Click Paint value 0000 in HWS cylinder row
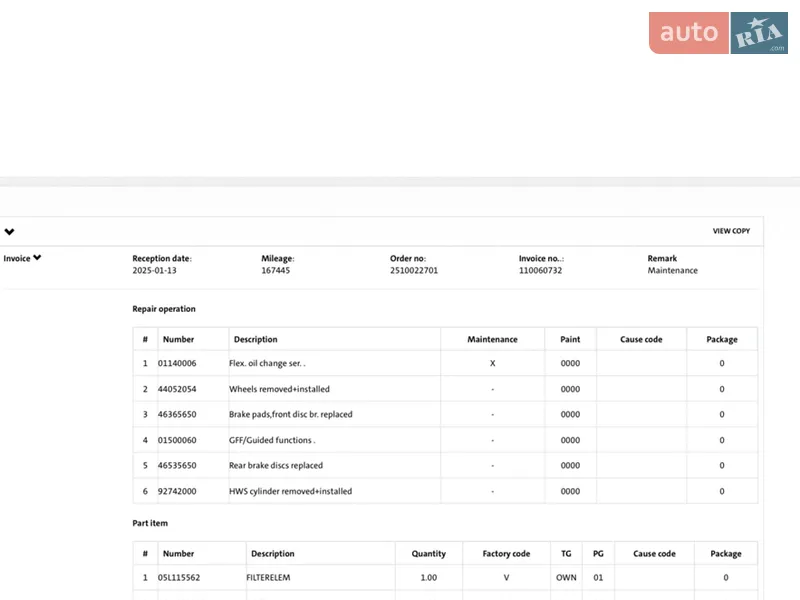This screenshot has width=800, height=600. 570,491
